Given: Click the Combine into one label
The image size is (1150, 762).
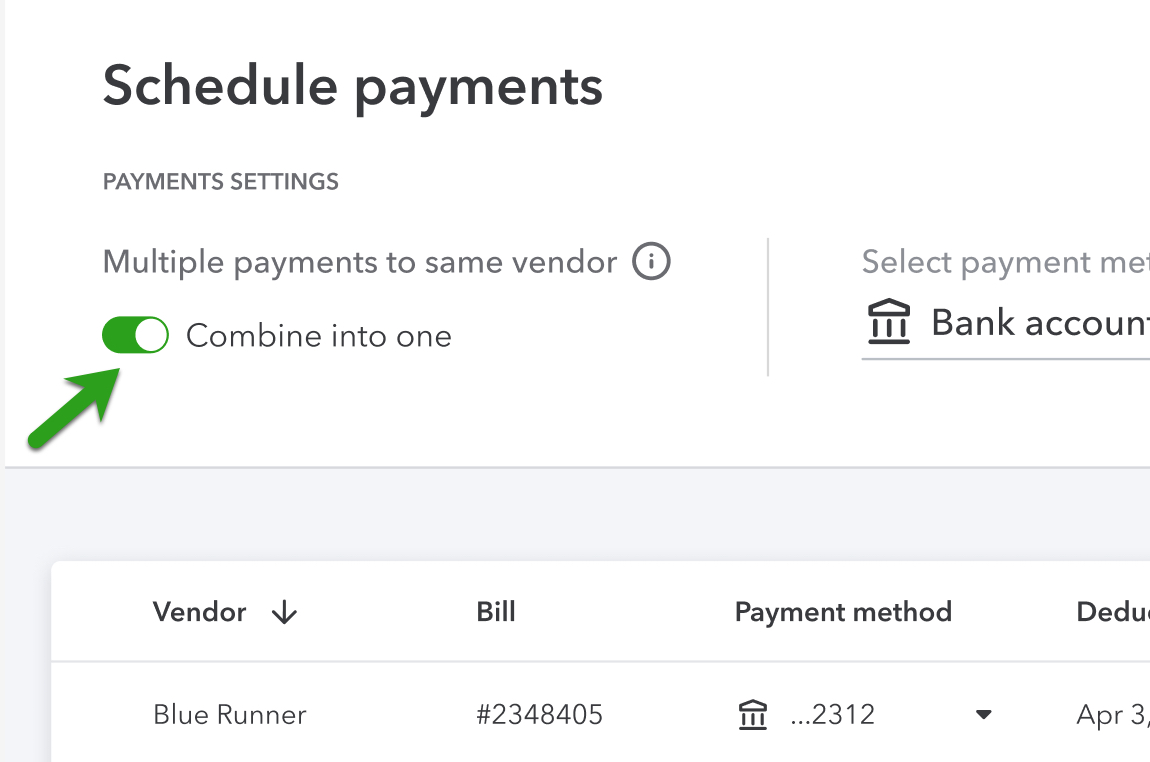Looking at the screenshot, I should click(318, 336).
